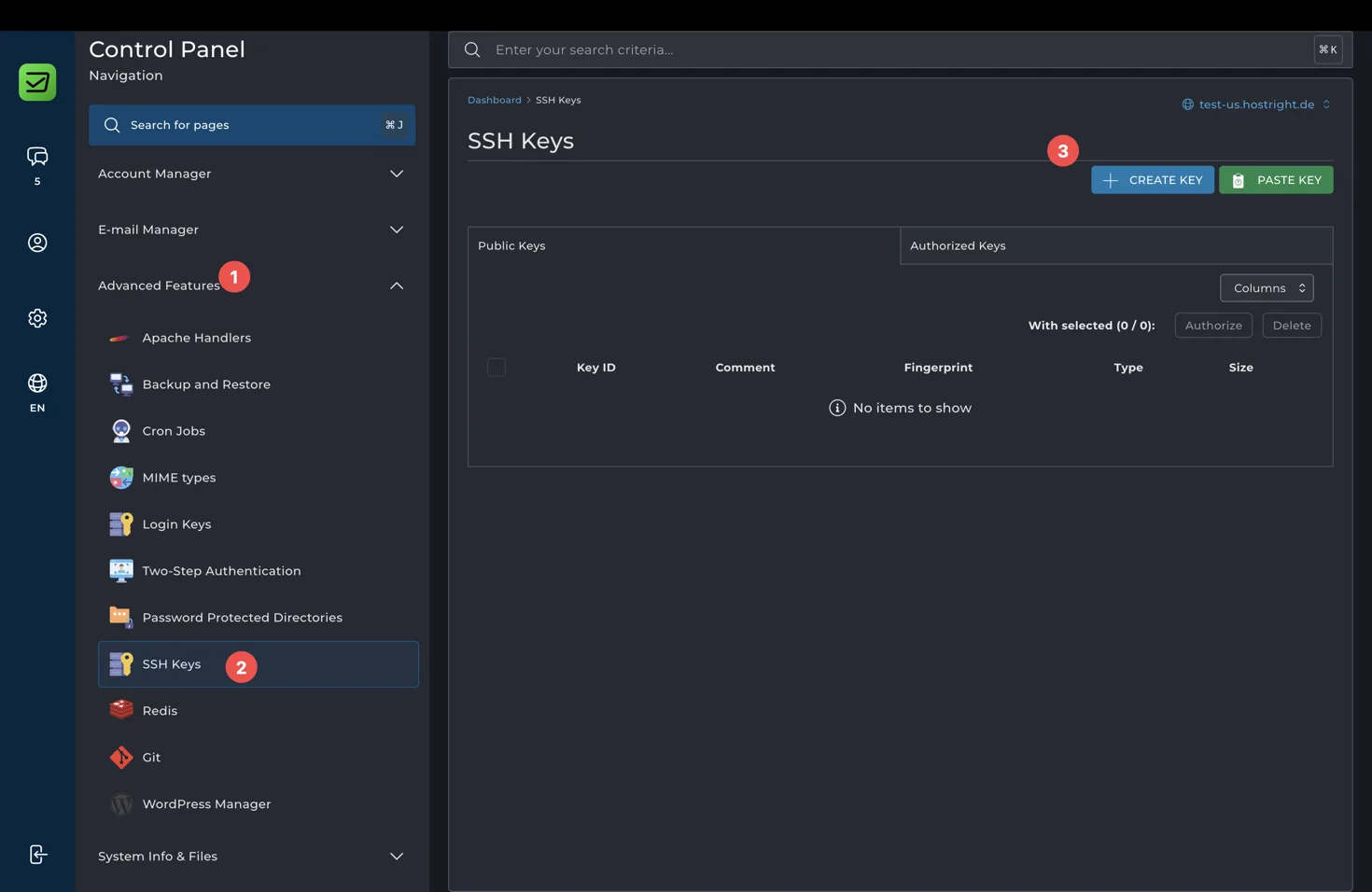Click the Delete button
The width and height of the screenshot is (1372, 892).
(1292, 326)
